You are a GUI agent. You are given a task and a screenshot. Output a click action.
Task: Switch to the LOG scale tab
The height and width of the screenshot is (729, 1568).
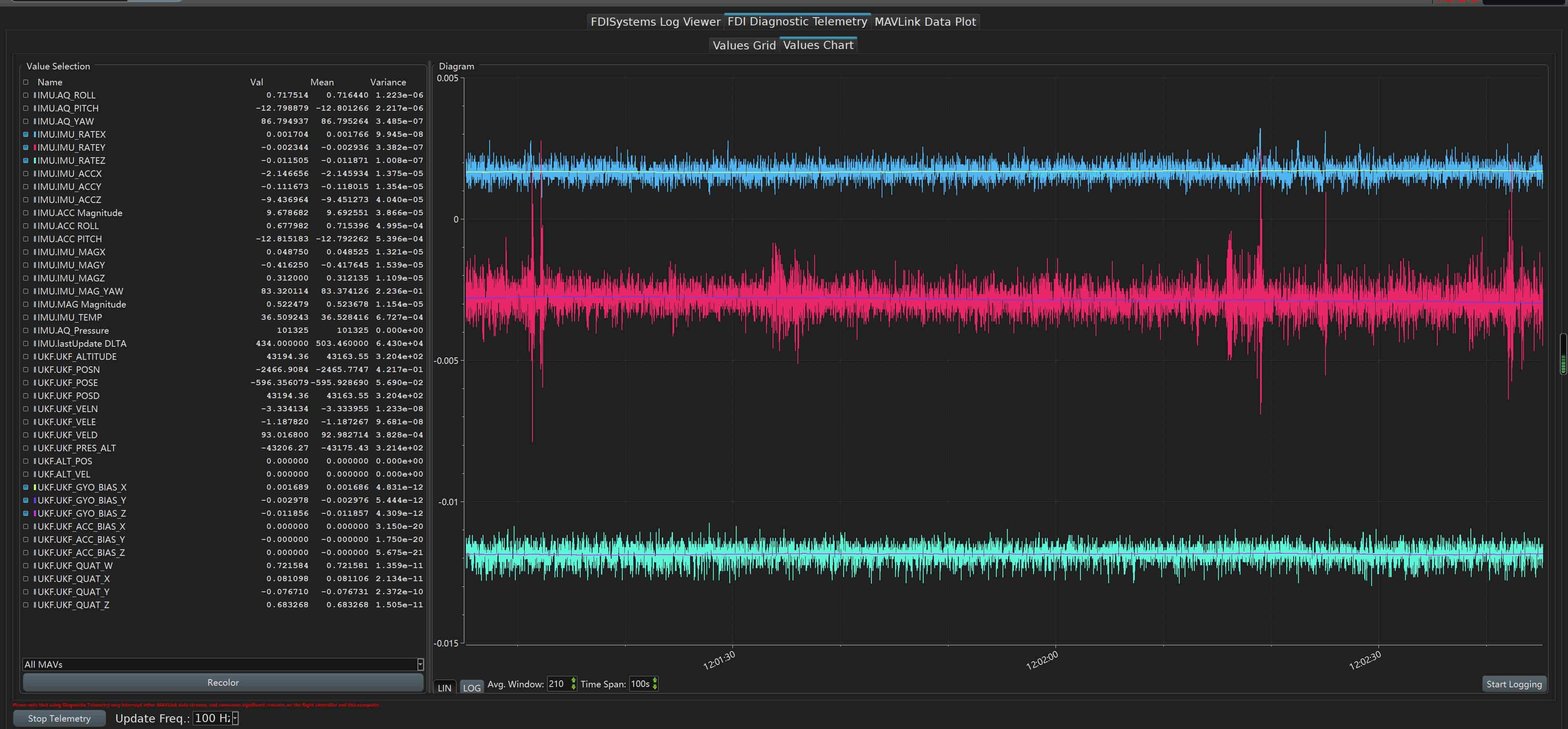coord(471,688)
